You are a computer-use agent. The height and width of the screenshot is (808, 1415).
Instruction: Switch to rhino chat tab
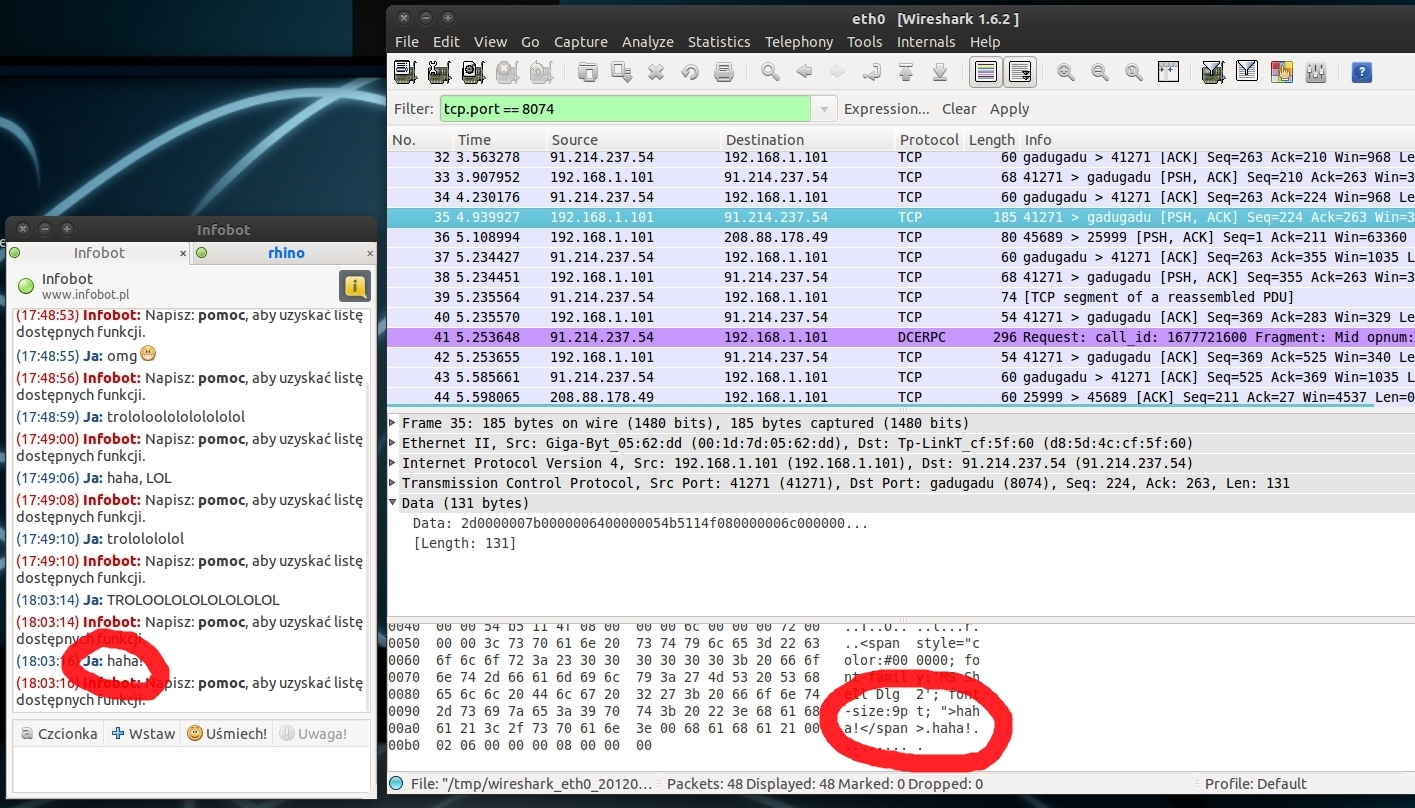[285, 253]
